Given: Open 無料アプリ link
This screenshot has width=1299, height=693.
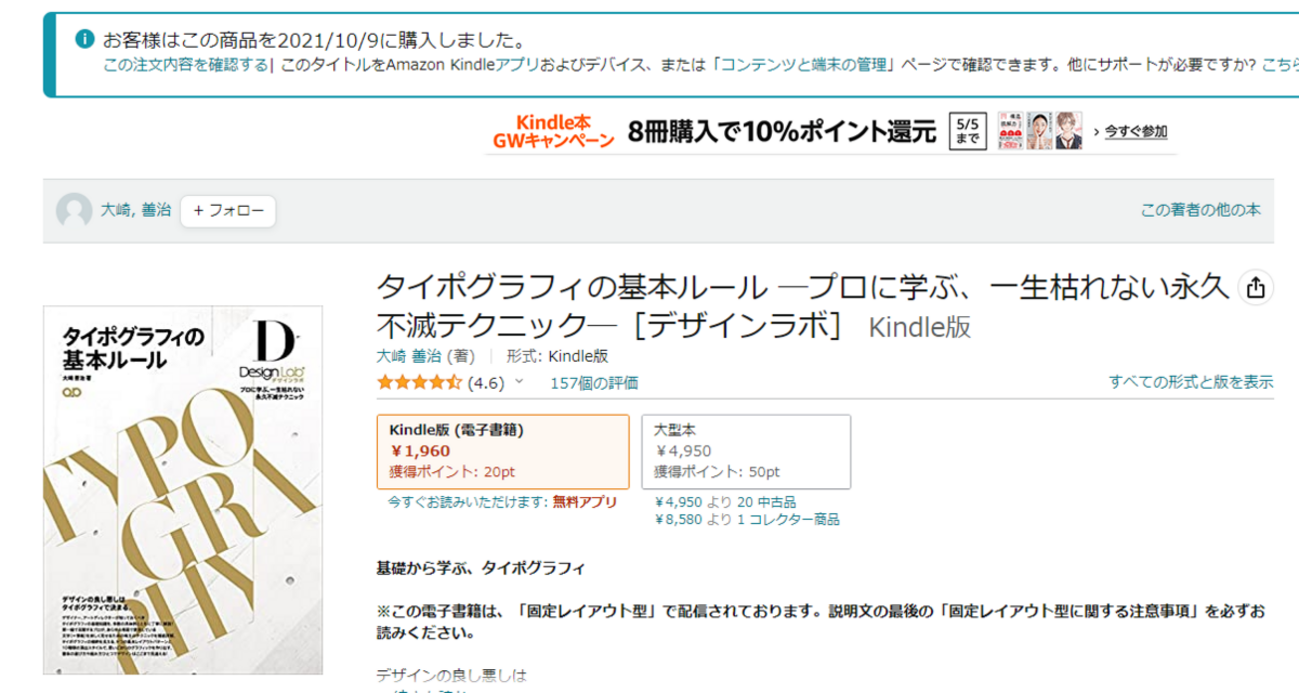Looking at the screenshot, I should click(585, 502).
